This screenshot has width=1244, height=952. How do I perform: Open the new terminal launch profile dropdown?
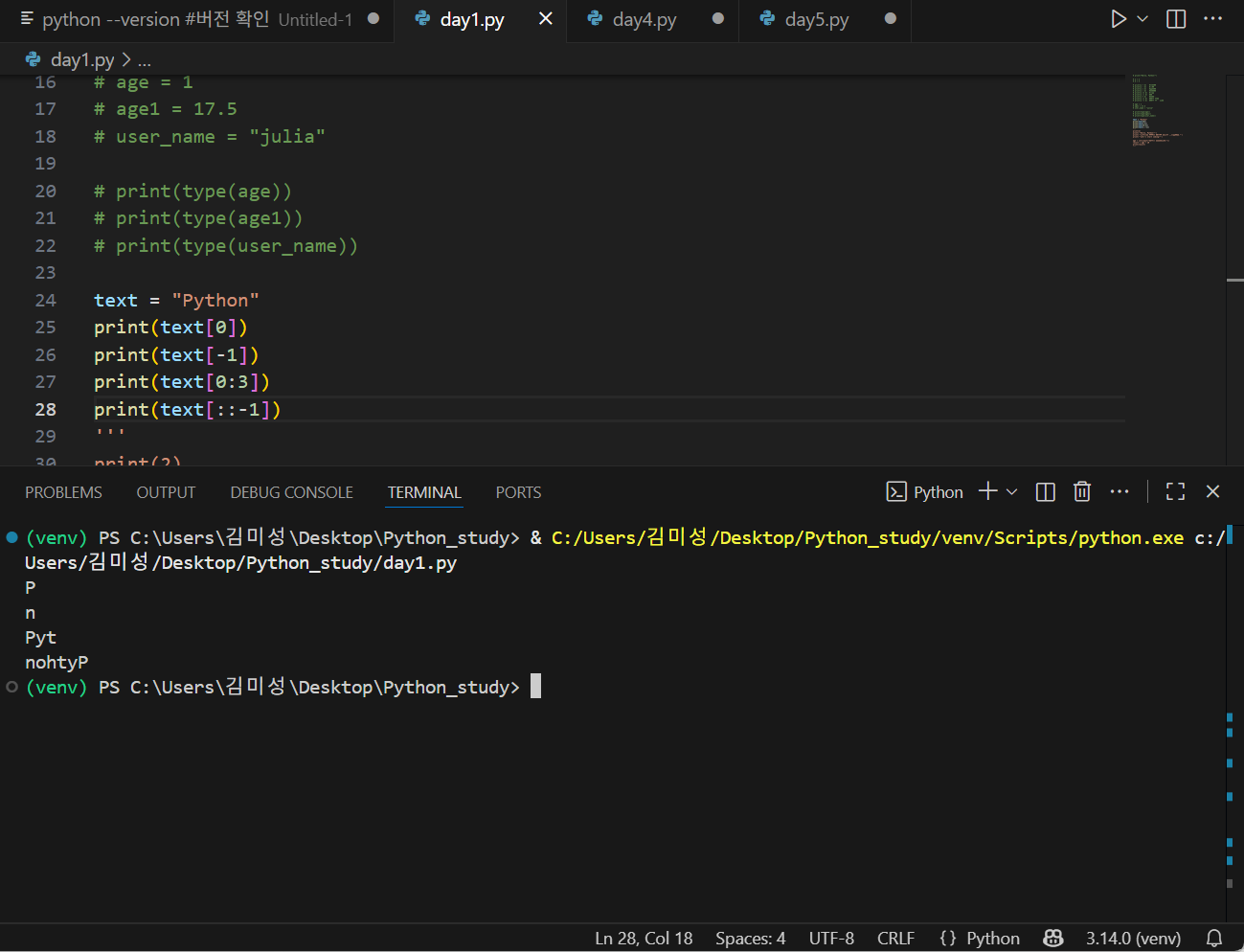pyautogui.click(x=1012, y=492)
